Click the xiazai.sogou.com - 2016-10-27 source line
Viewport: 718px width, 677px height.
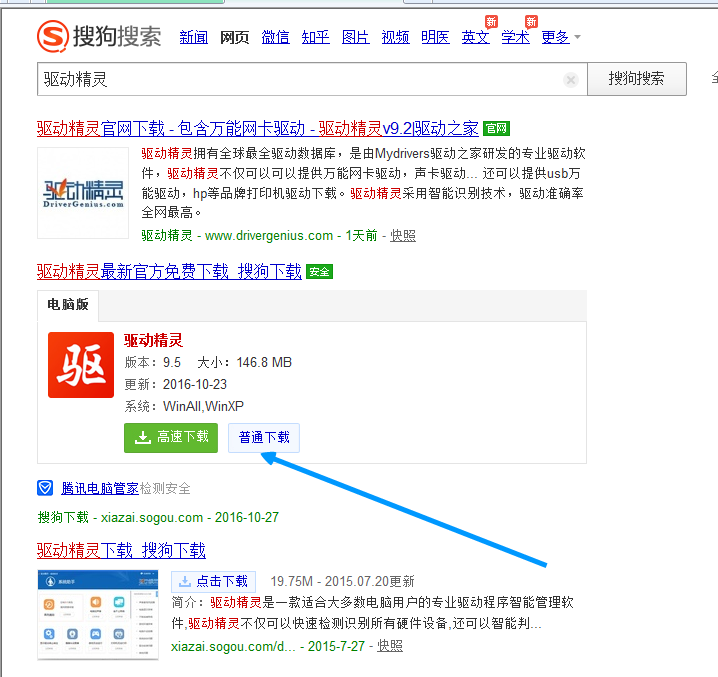158,518
